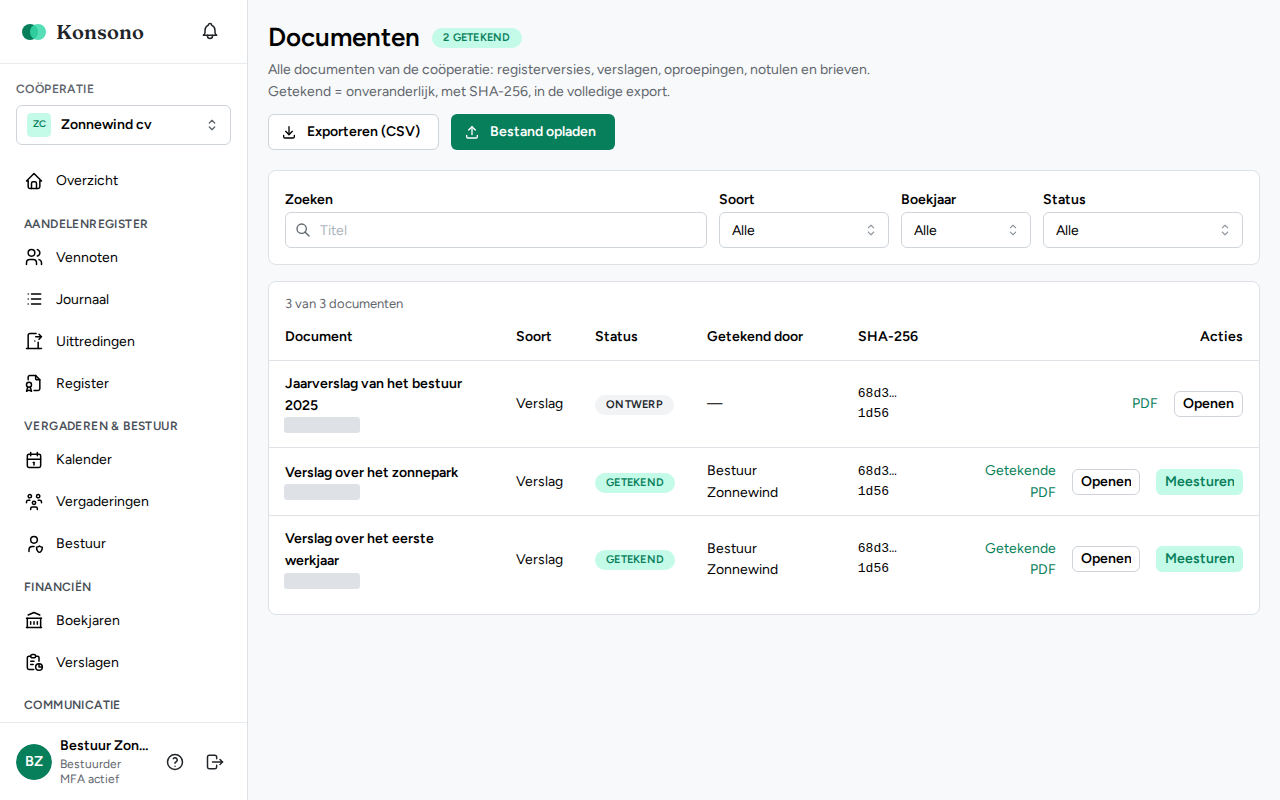Click title 'Verslag over het eerste werkjaar'
This screenshot has width=1280, height=800.
click(359, 549)
